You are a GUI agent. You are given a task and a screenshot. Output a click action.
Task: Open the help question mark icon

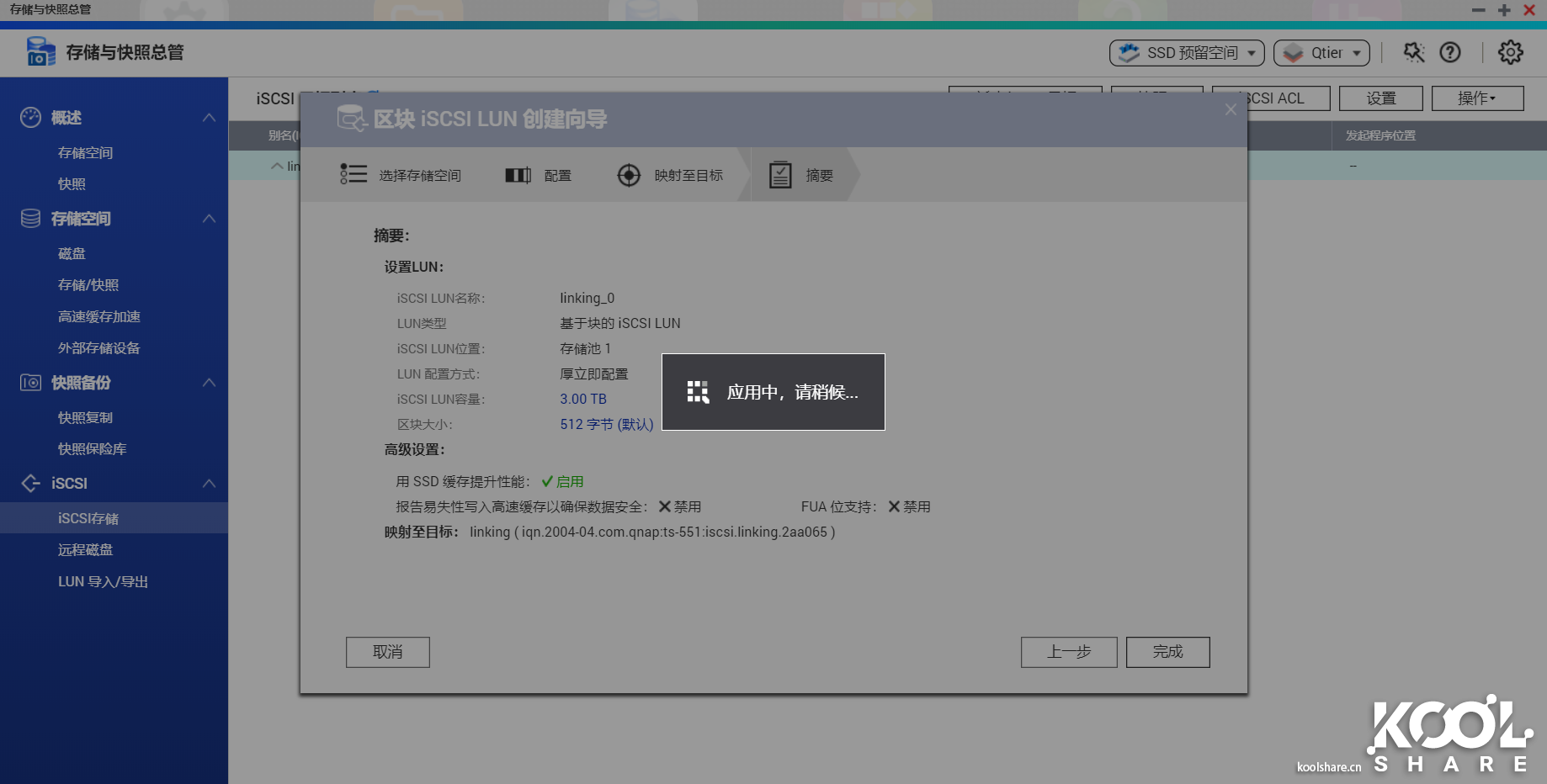click(1449, 52)
